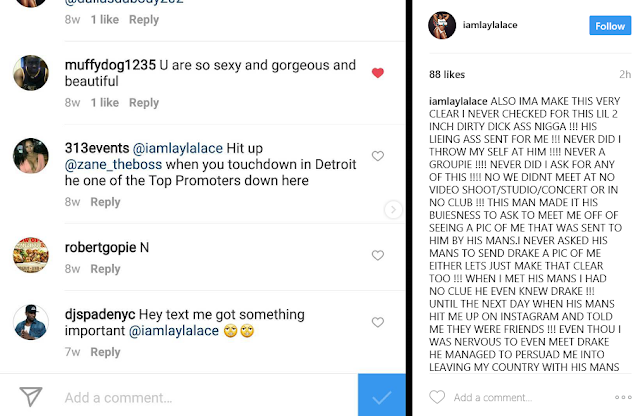Like the post using bottom heart icon
Viewport: 640px width, 416px height.
point(436,397)
